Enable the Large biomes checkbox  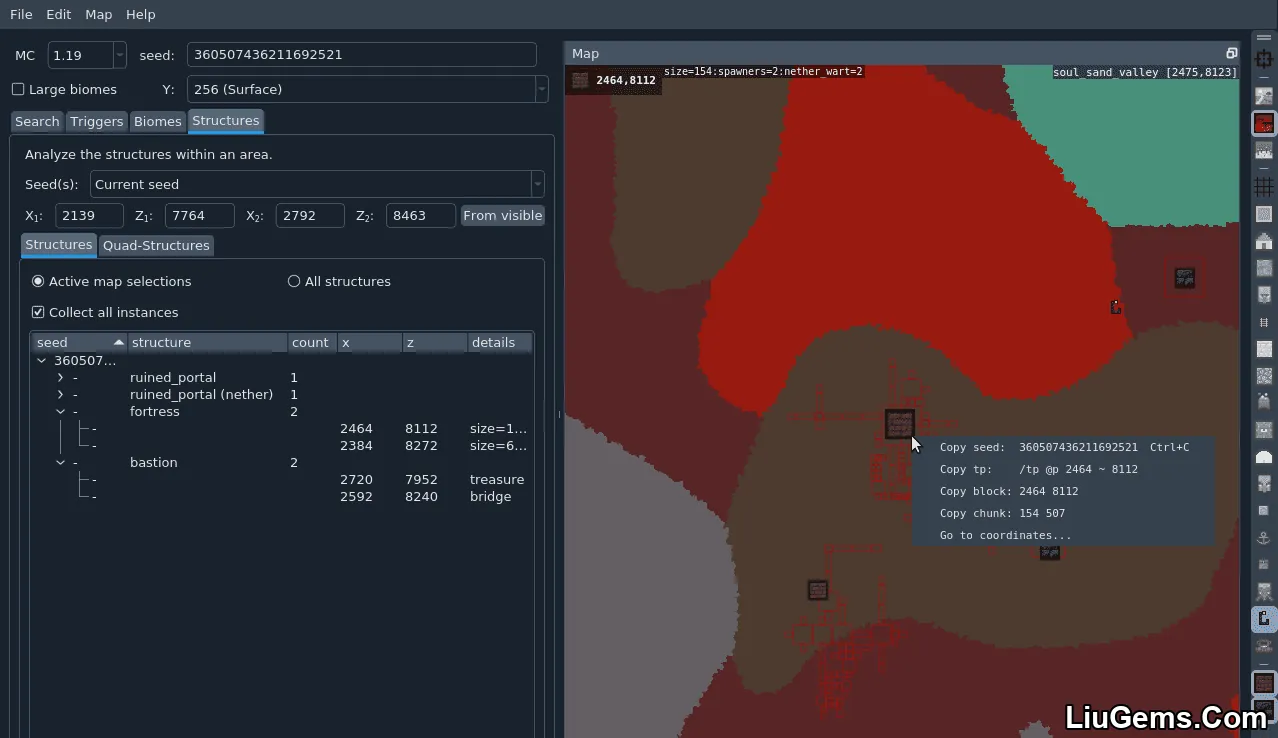[x=18, y=89]
